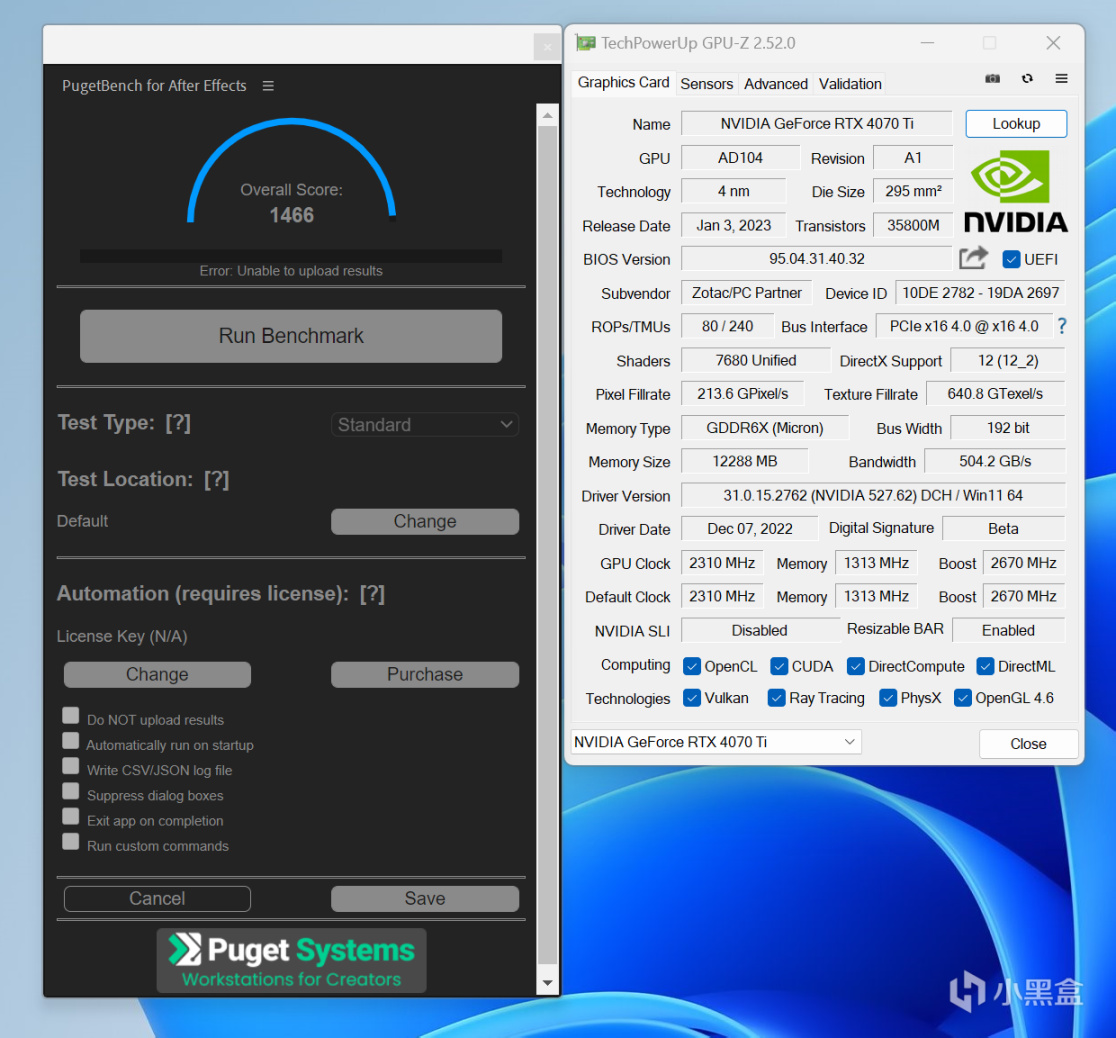The image size is (1116, 1038).
Task: Toggle the OpenGL 4.6 checkbox
Action: (x=962, y=698)
